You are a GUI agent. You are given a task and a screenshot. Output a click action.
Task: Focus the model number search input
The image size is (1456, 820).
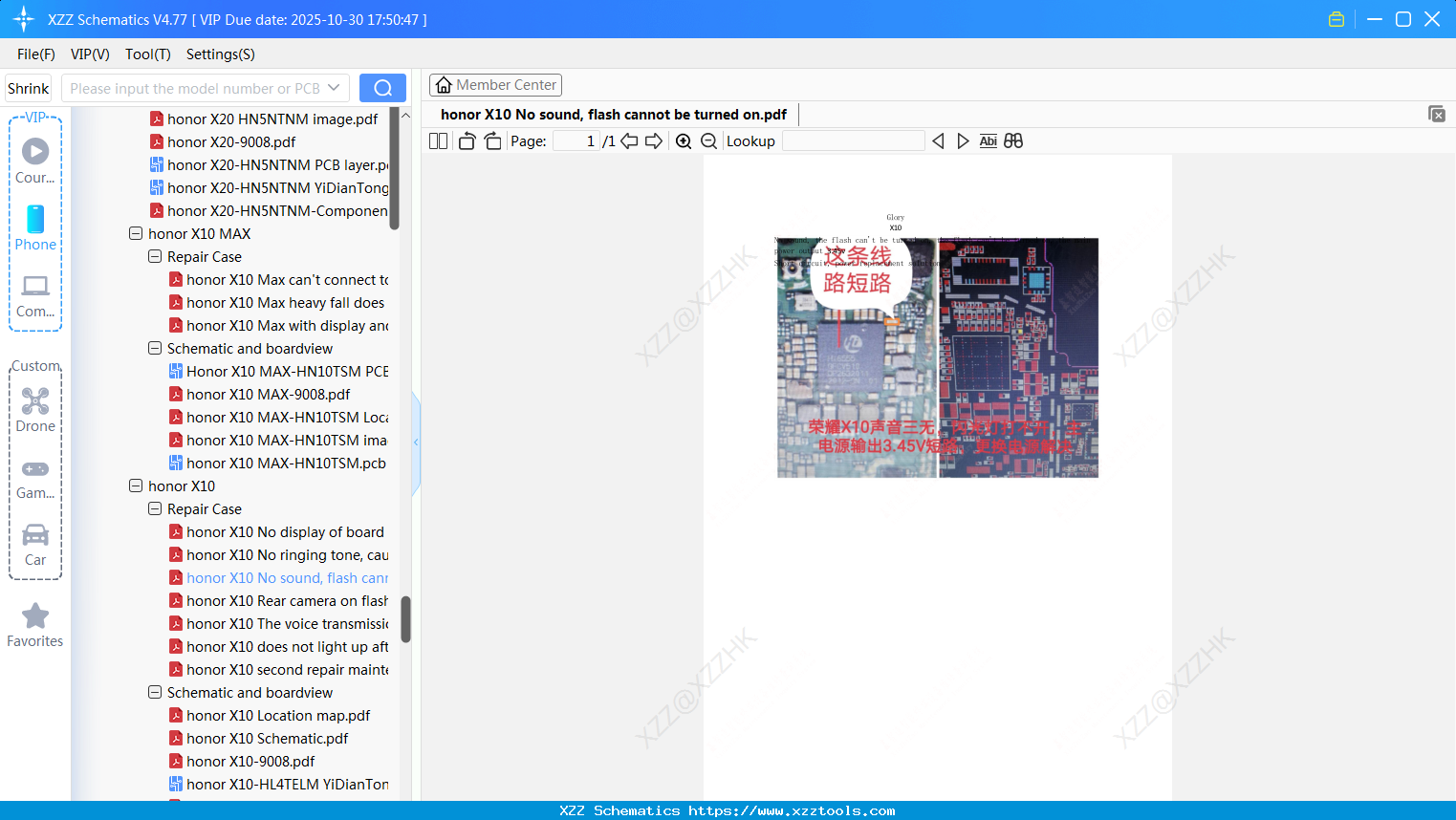(x=195, y=88)
